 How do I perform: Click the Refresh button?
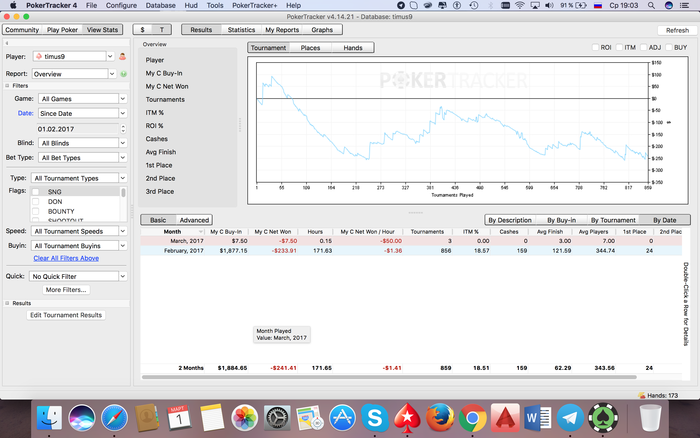click(x=677, y=30)
